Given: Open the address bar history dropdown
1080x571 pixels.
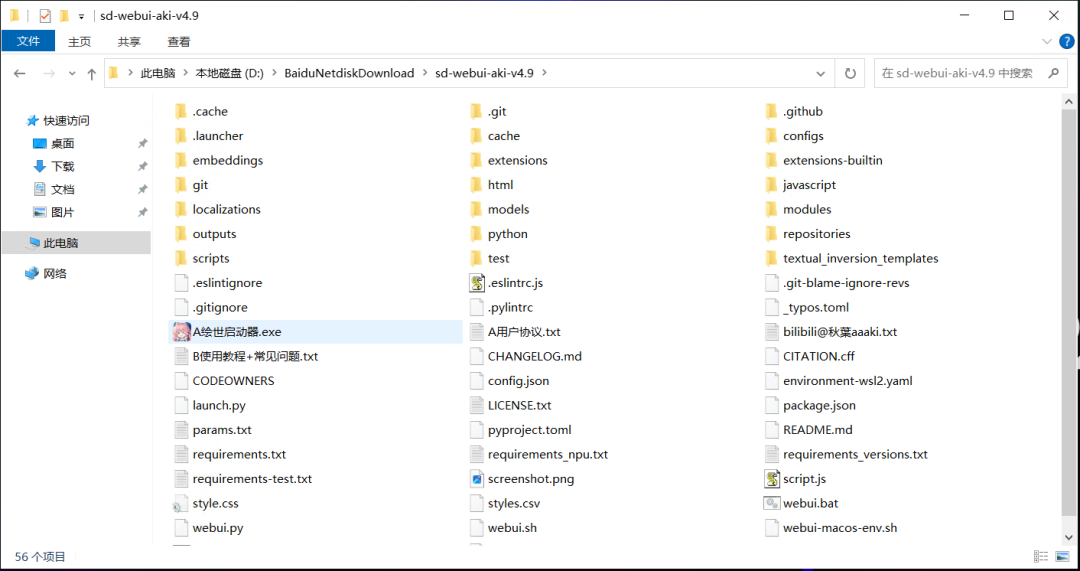Looking at the screenshot, I should (x=820, y=73).
